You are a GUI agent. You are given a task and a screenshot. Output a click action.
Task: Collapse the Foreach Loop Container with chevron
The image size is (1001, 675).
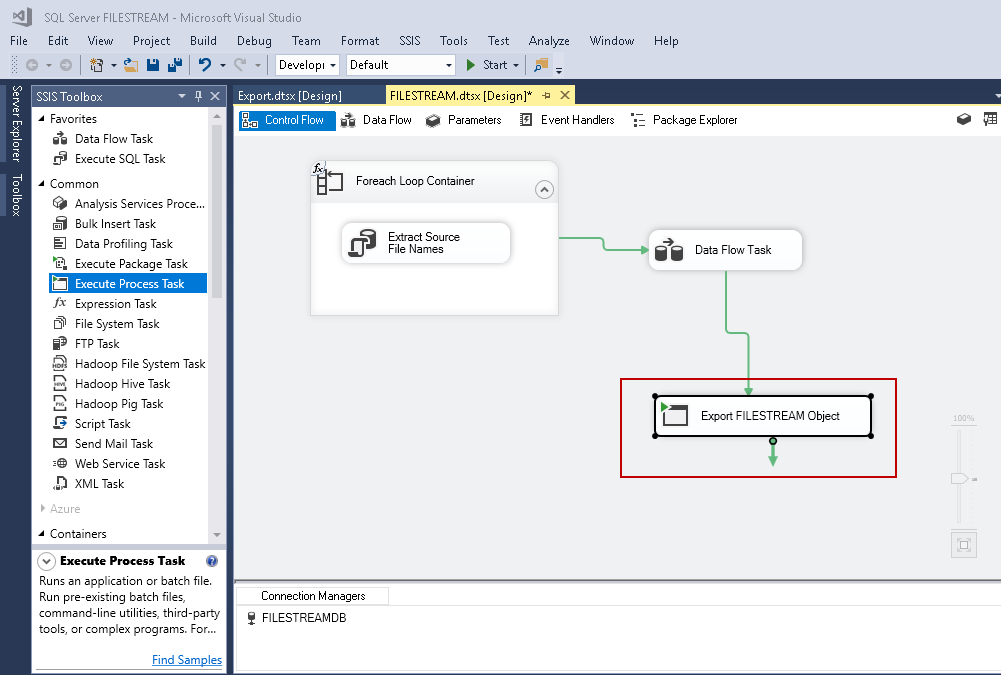pos(544,189)
